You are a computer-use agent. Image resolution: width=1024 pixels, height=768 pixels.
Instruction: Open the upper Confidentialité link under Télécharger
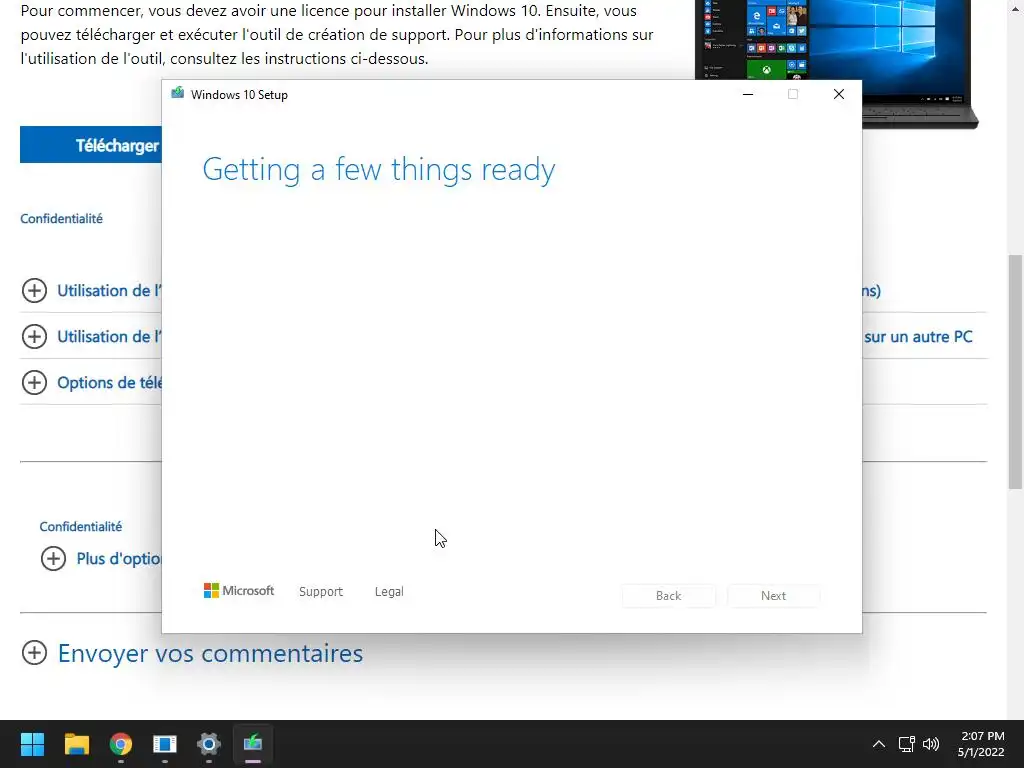coord(61,219)
